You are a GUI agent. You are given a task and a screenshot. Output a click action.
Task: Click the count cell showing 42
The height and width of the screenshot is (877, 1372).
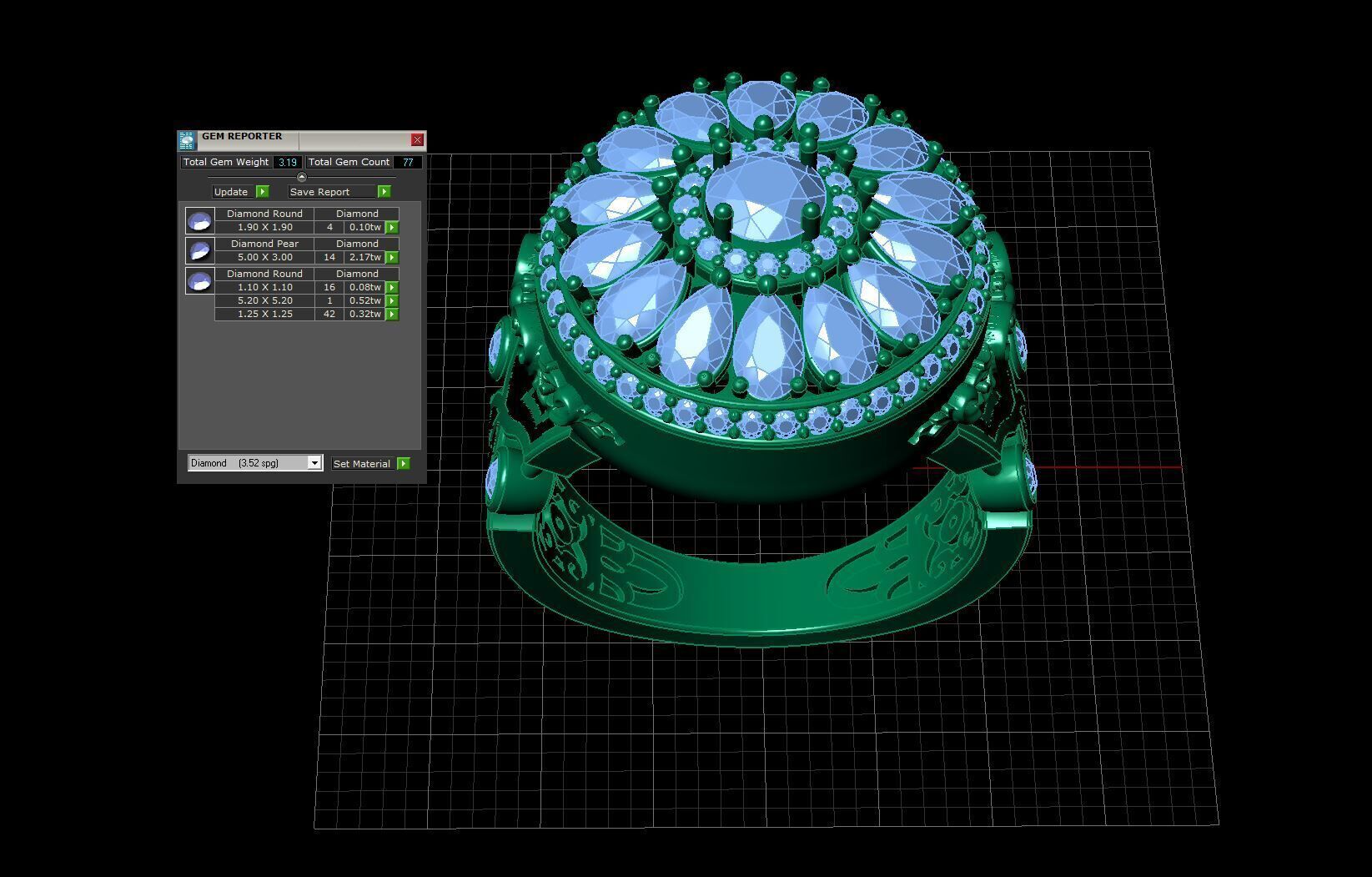329,314
